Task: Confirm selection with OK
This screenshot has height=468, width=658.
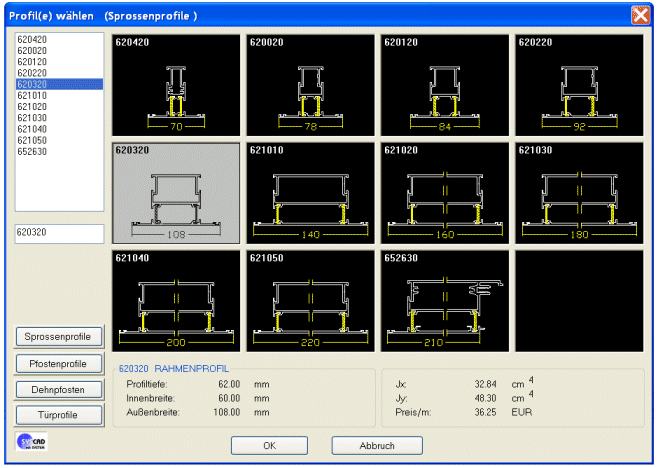Action: point(269,446)
